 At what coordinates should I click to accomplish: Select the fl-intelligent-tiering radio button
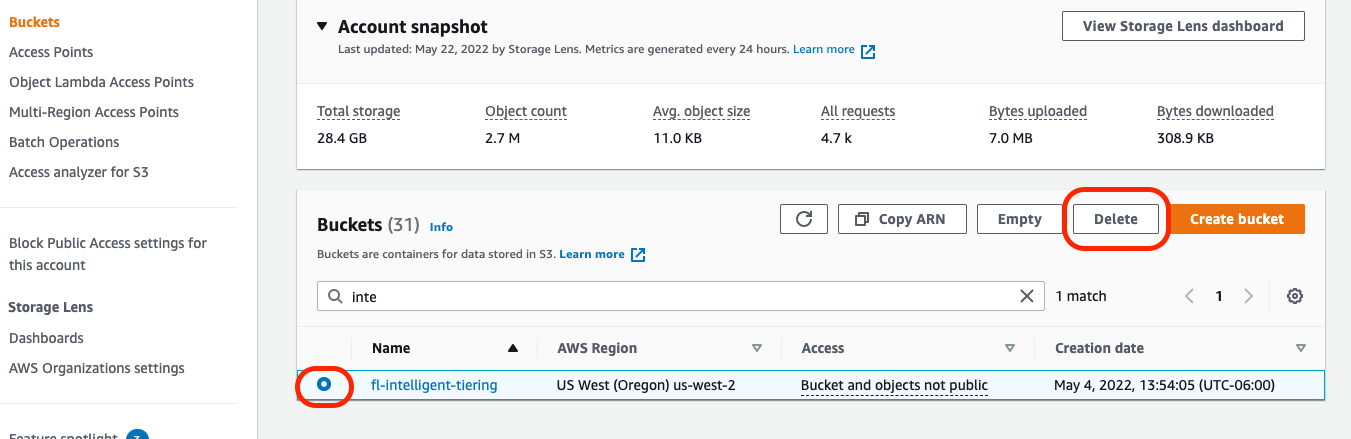pyautogui.click(x=324, y=385)
